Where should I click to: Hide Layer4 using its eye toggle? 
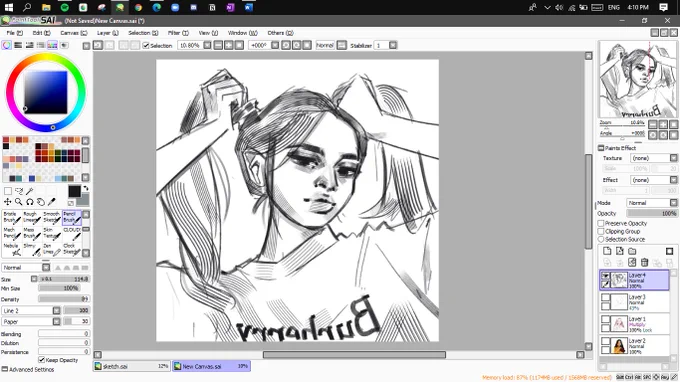pyautogui.click(x=605, y=276)
